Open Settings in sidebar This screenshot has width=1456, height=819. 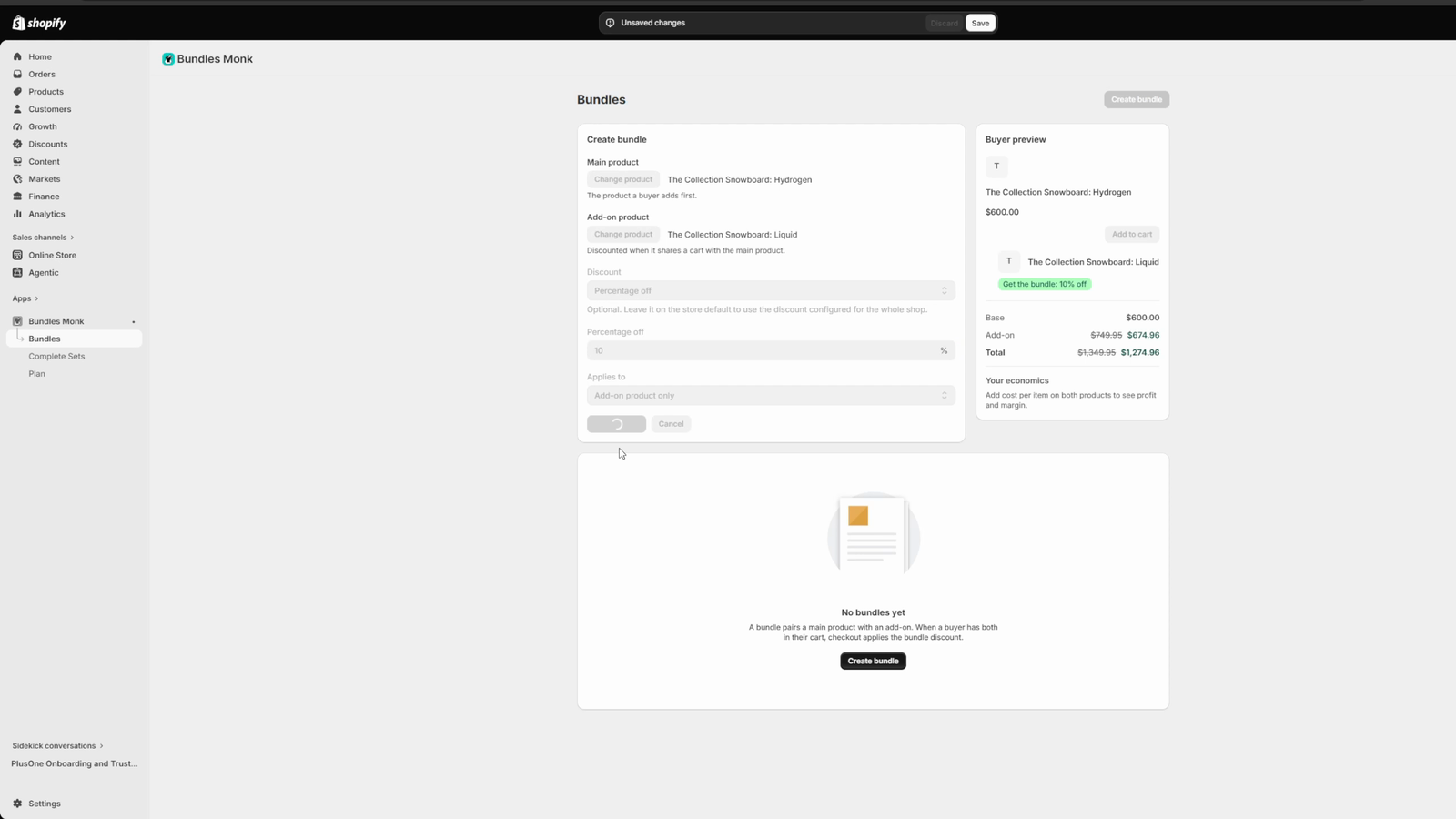coord(45,804)
